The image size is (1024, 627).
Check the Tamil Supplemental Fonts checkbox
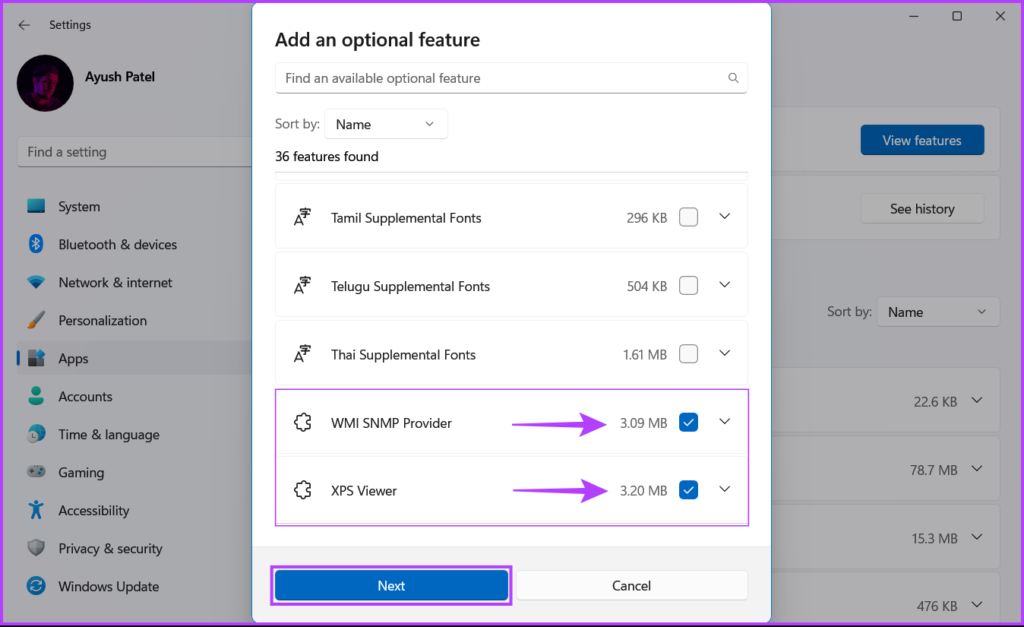point(688,217)
